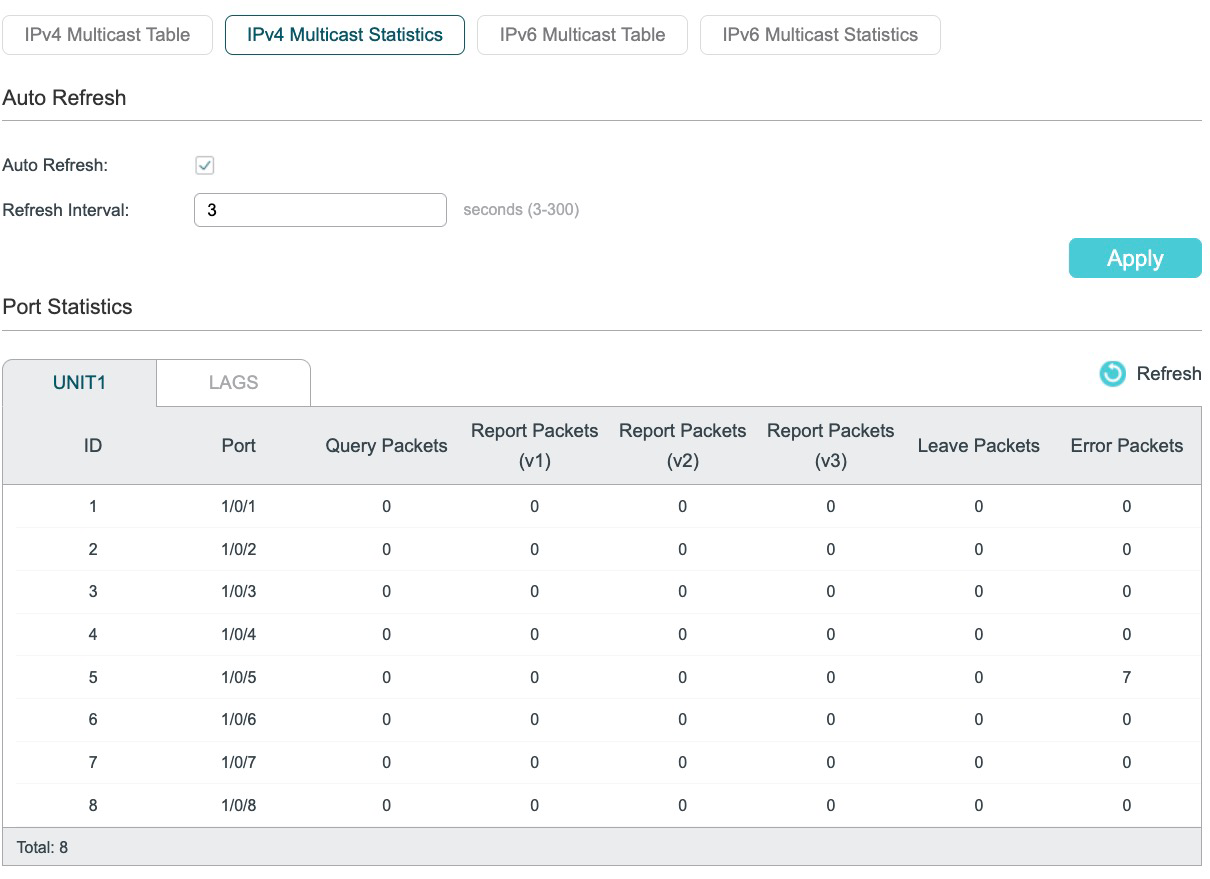Viewport: 1210px width, 879px height.
Task: Click the Query Packets column header
Action: 386,446
